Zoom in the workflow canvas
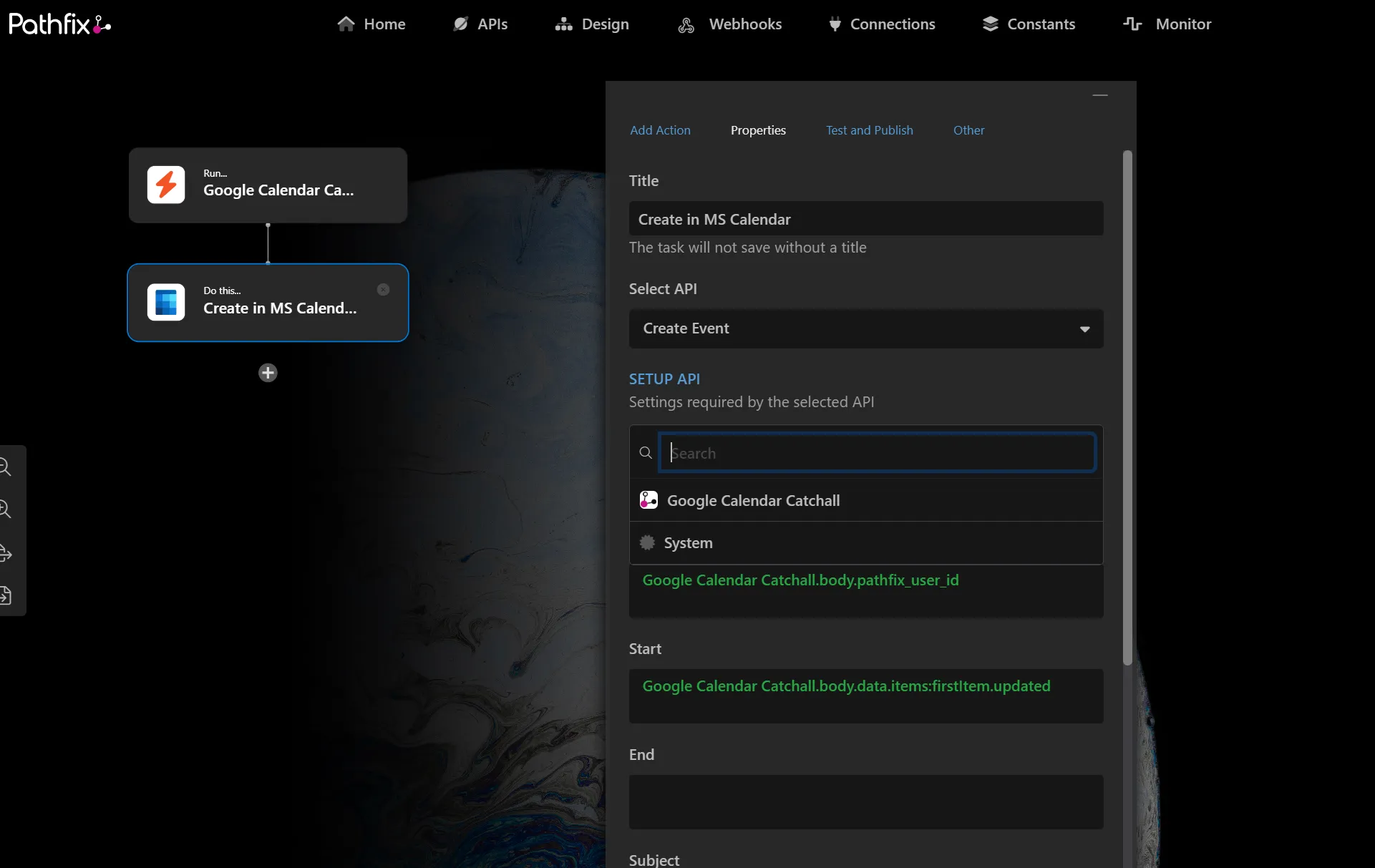 (5, 509)
